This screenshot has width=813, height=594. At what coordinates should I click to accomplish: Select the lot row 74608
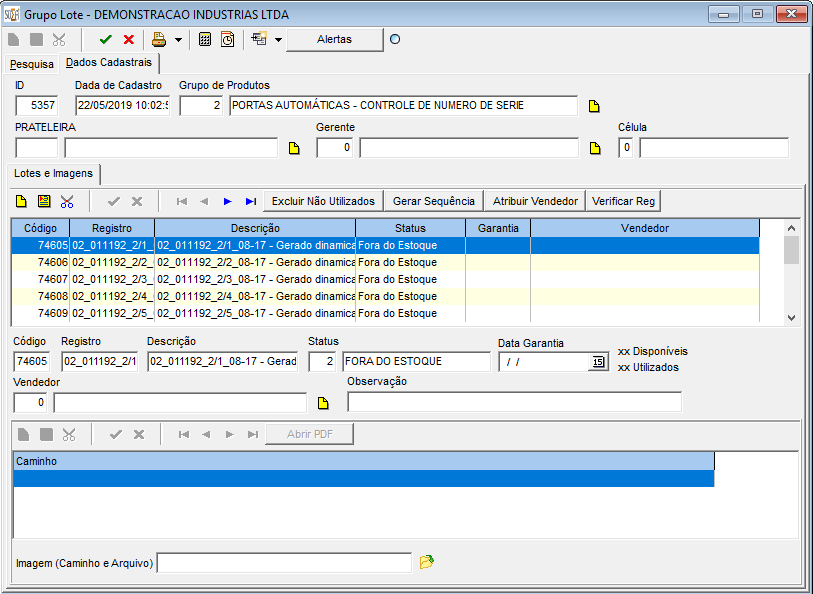[x=385, y=296]
